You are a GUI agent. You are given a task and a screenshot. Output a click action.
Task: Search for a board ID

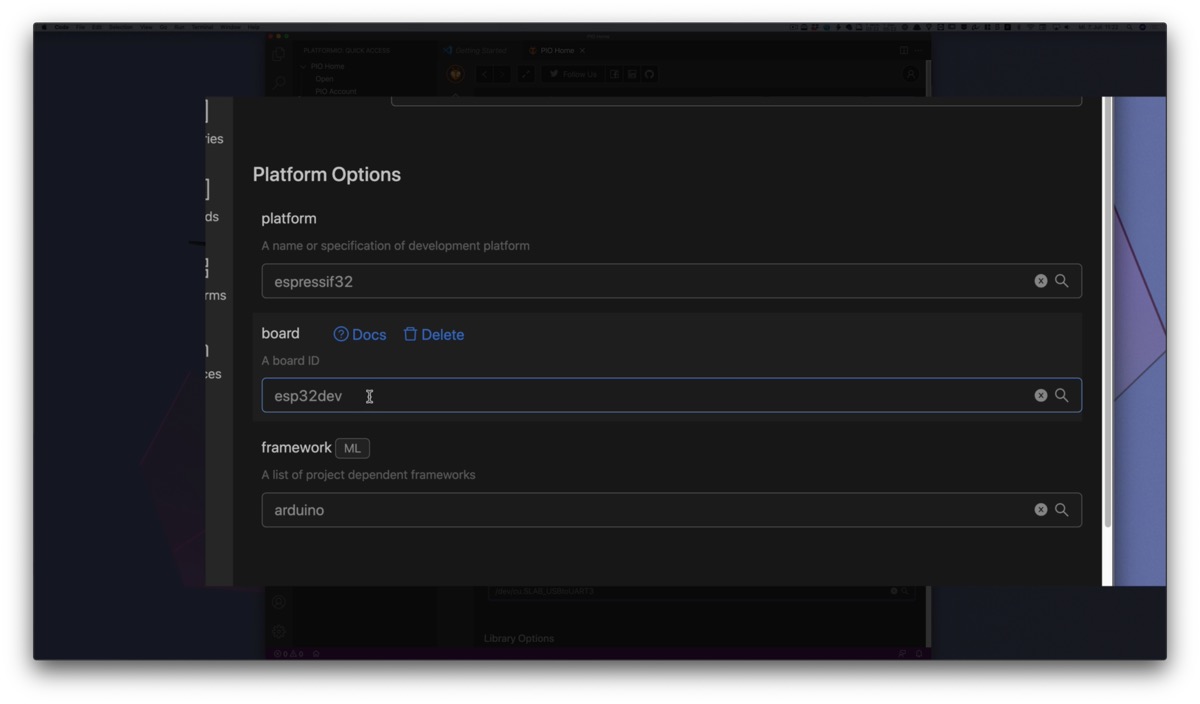1062,395
